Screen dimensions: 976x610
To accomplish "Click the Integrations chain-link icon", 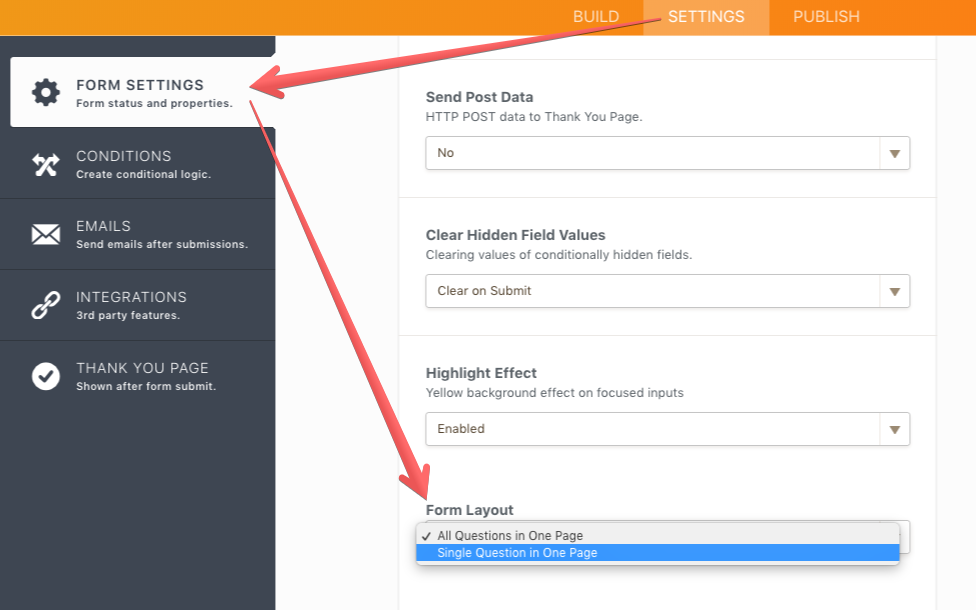I will click(x=46, y=303).
